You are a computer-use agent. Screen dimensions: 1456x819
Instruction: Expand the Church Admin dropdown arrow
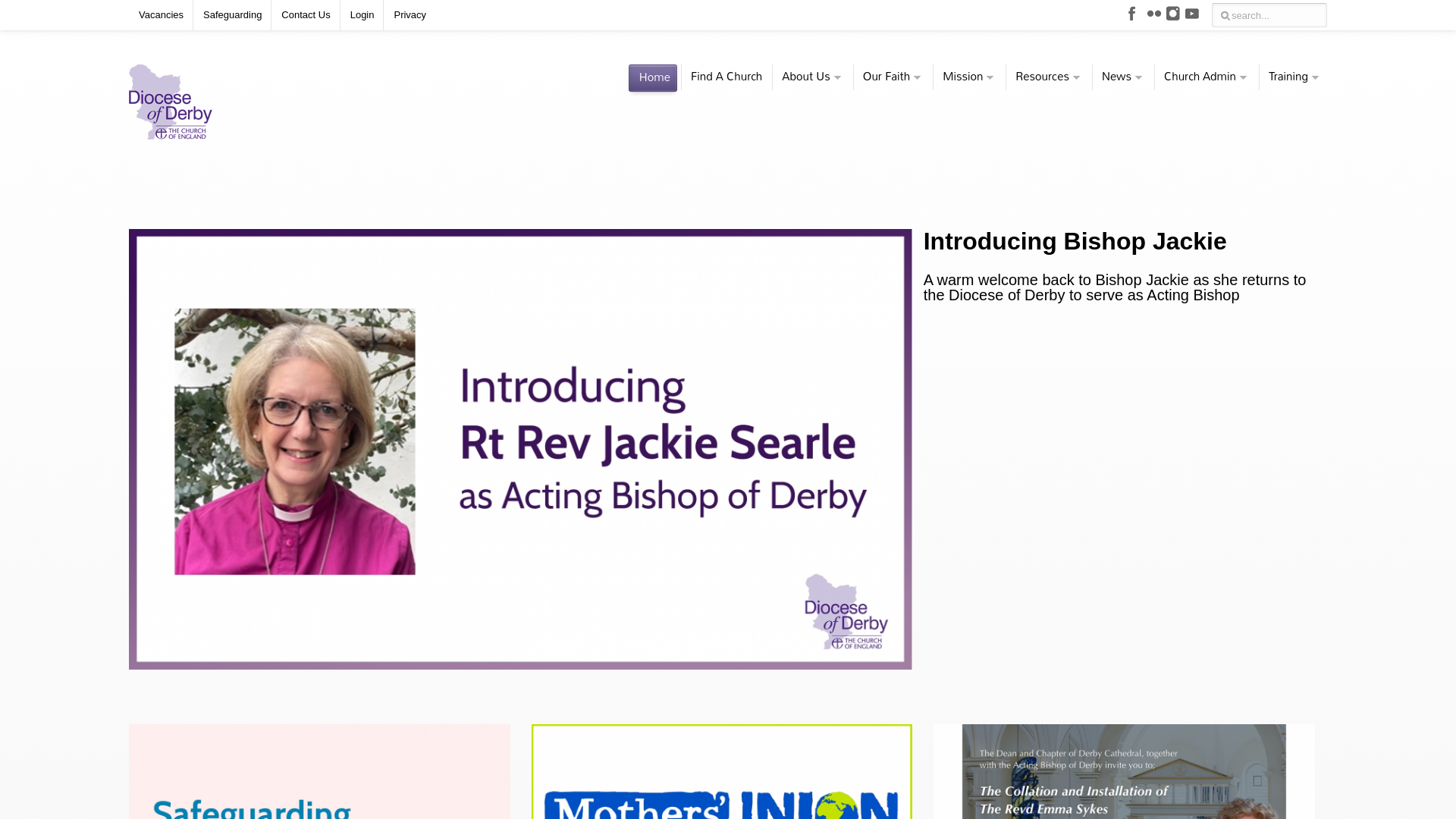1243,78
